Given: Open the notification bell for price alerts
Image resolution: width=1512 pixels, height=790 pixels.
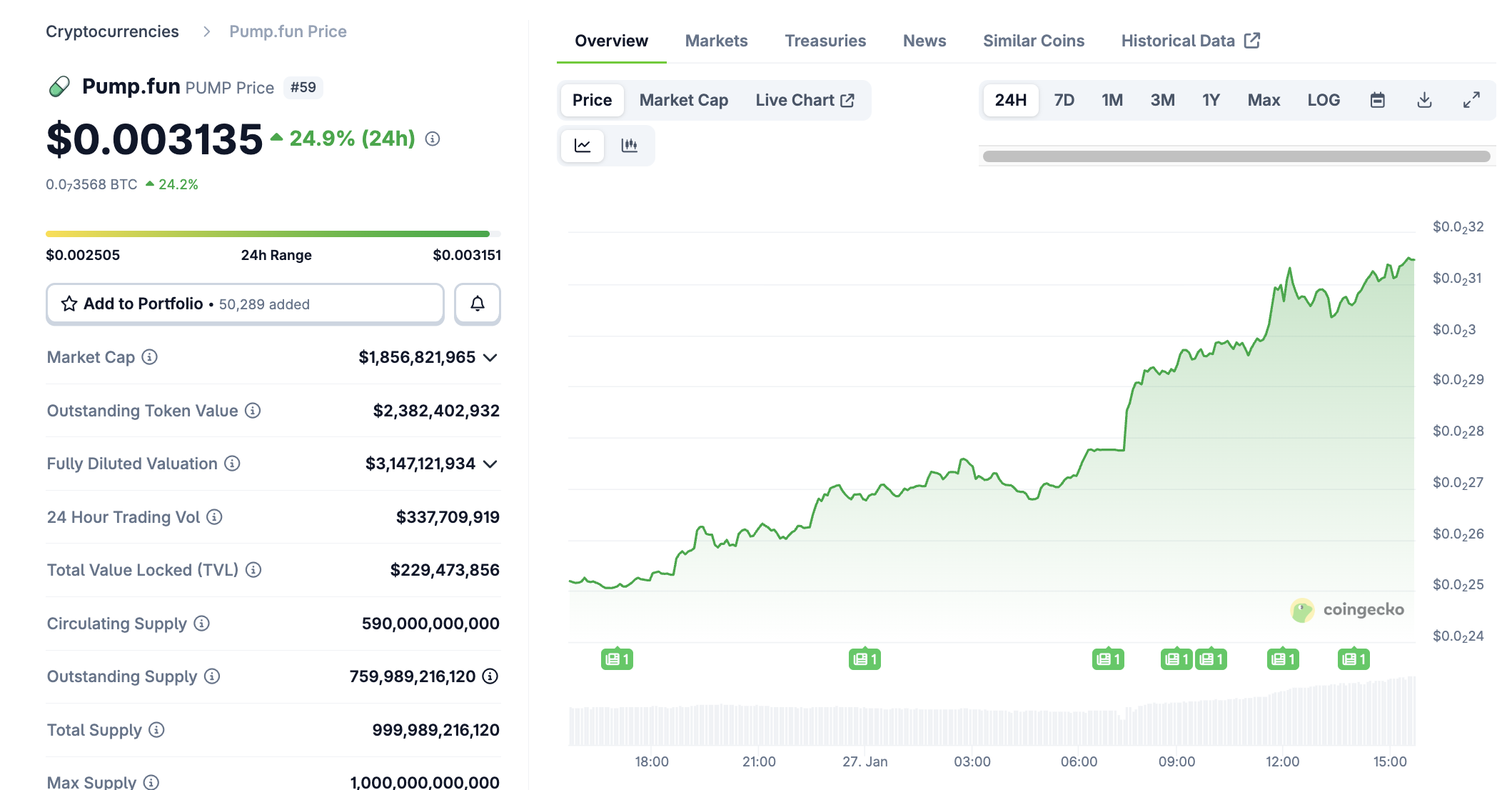Looking at the screenshot, I should (477, 304).
